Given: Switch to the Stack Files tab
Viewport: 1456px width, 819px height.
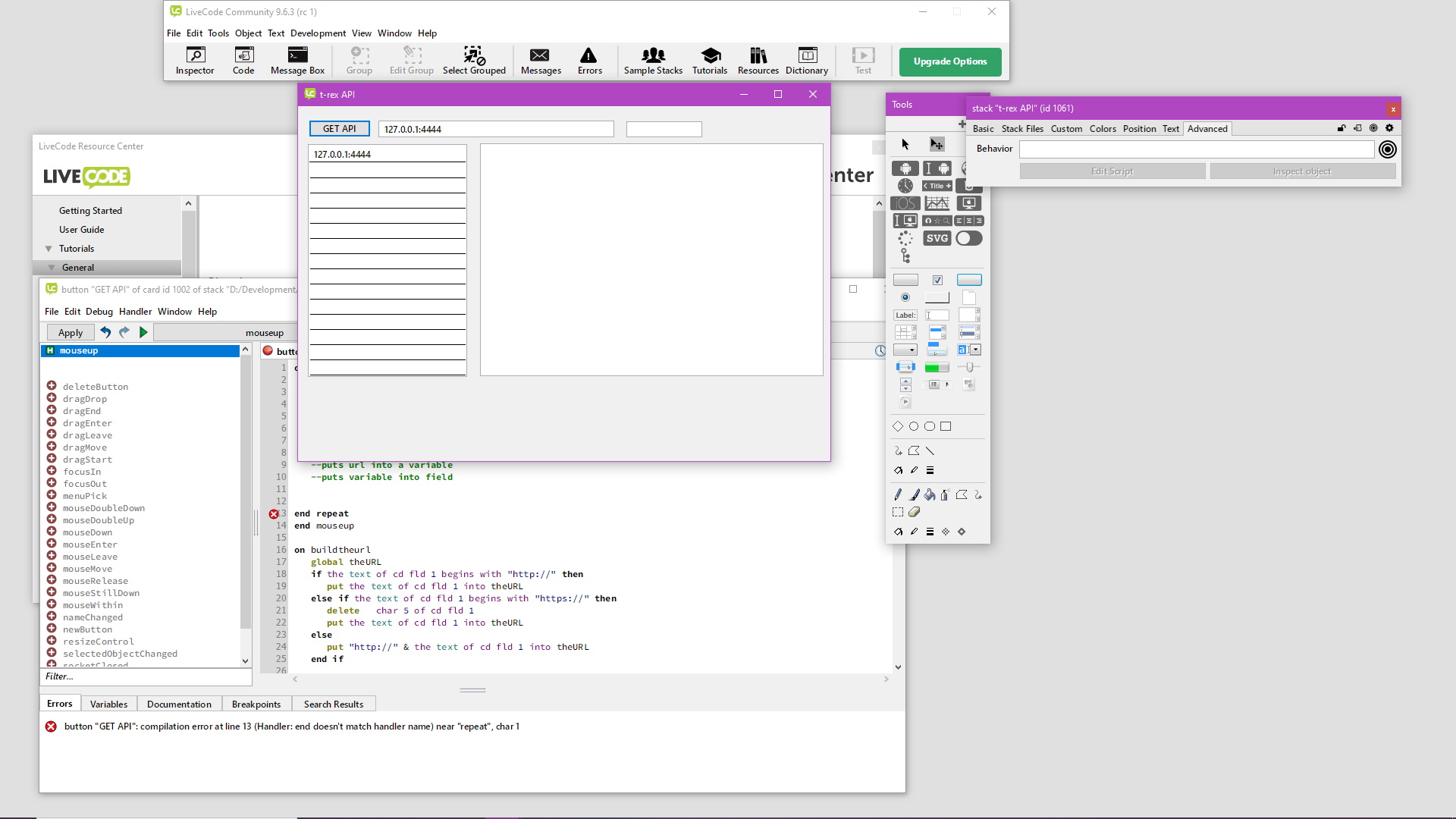Looking at the screenshot, I should click(1022, 129).
